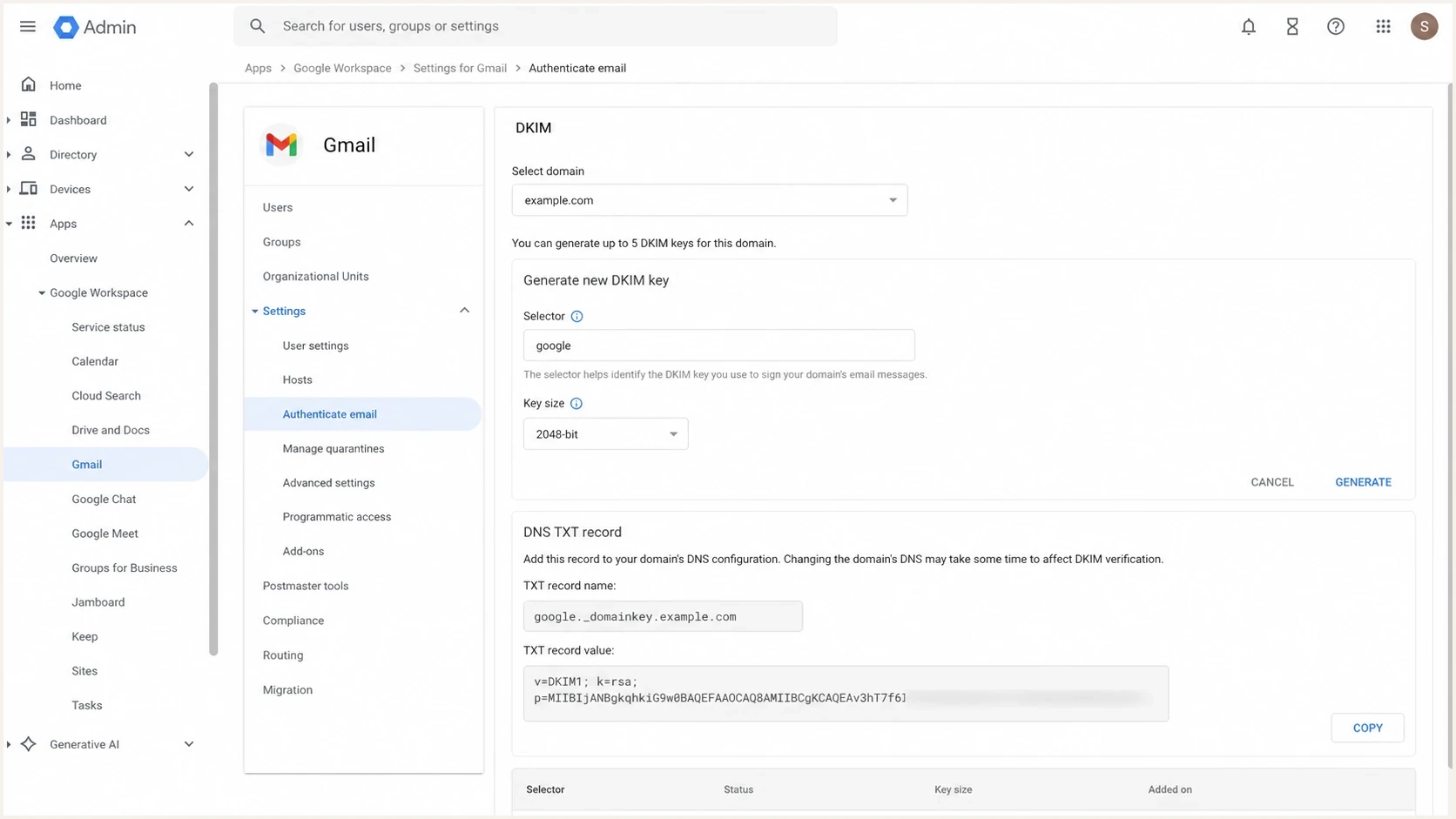1456x819 pixels.
Task: Collapse Google Workspace tree arrow
Action: click(x=41, y=292)
